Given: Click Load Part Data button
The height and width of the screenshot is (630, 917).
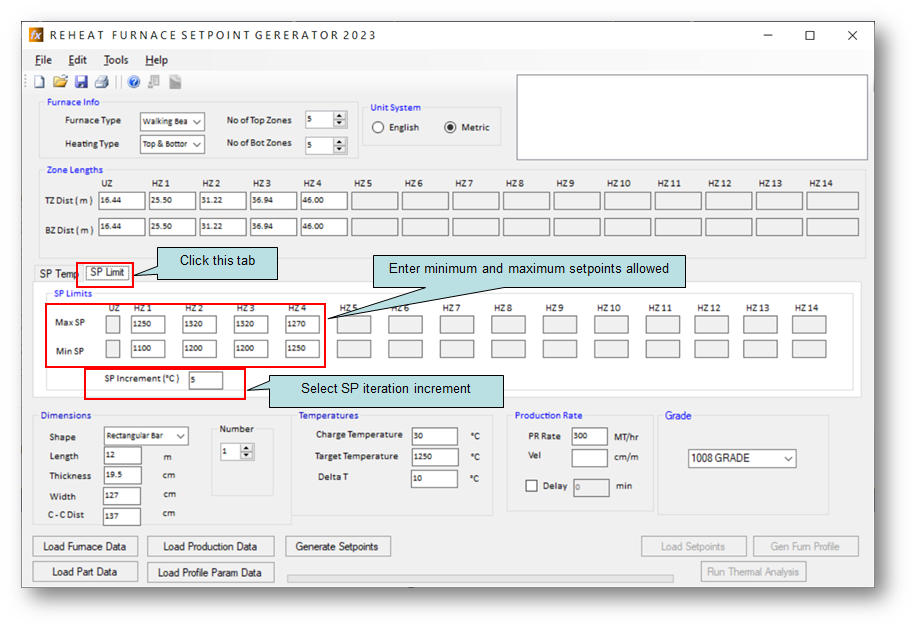Looking at the screenshot, I should click(85, 572).
